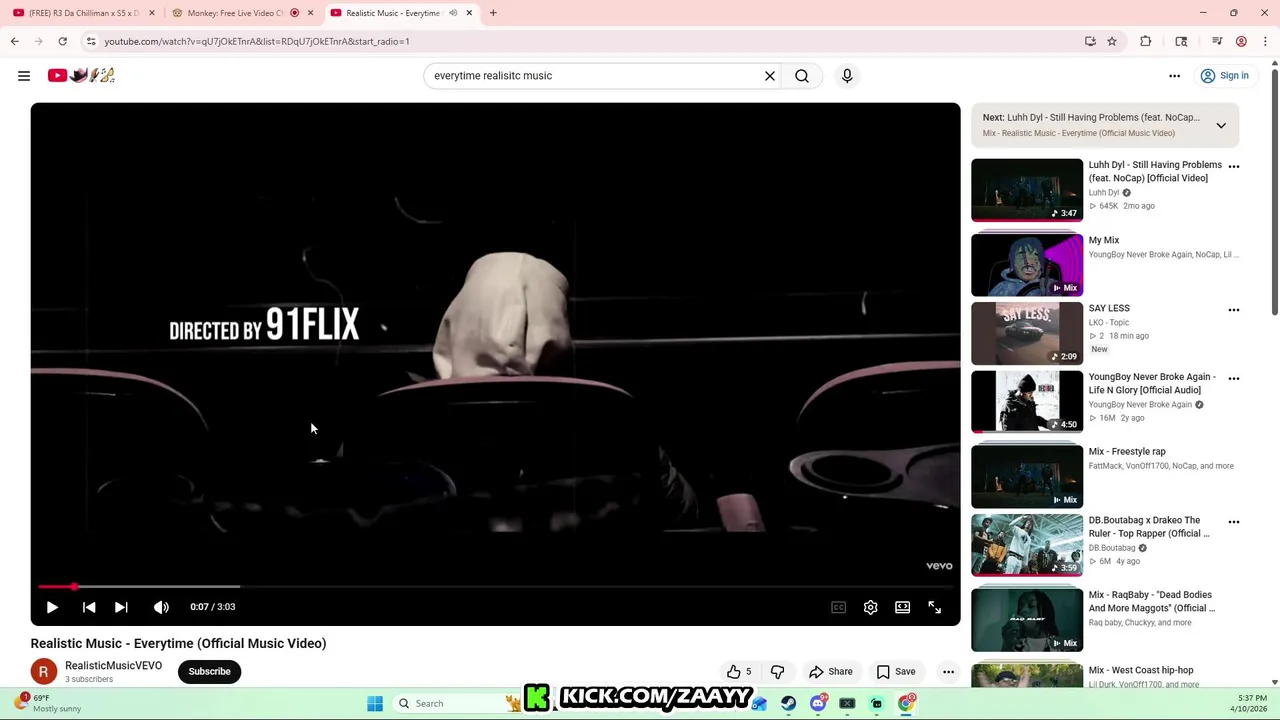
Task: Mute audio icon on Realistic Music tab
Action: pyautogui.click(x=453, y=13)
